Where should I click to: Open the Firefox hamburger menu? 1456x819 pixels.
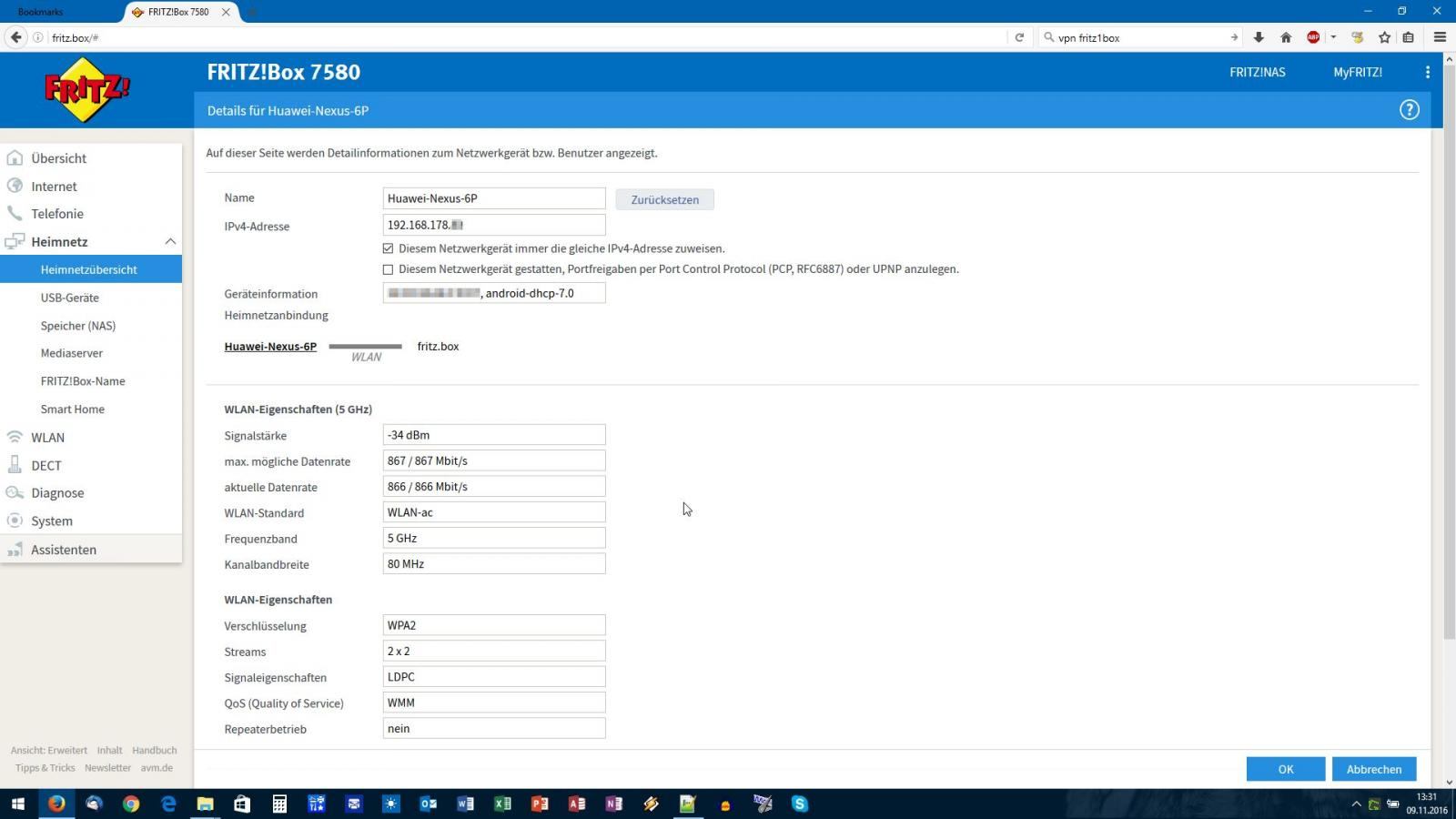[x=1440, y=37]
